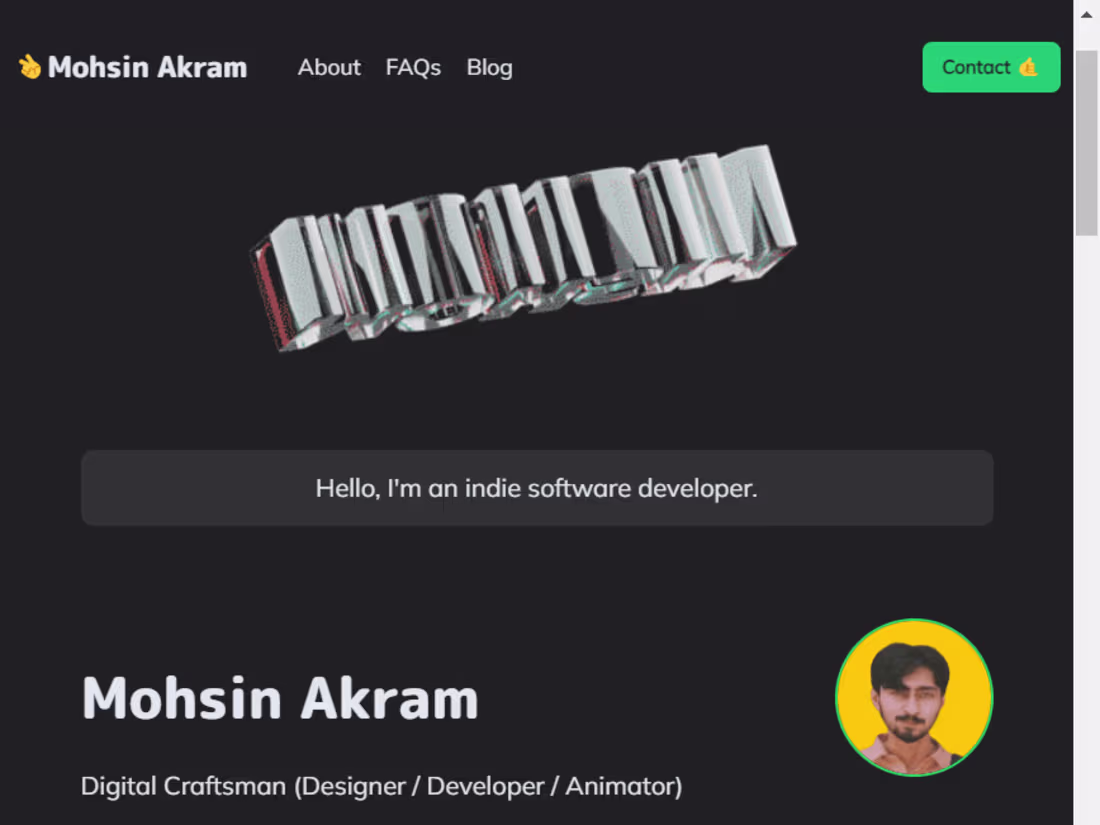
Task: Click the indie developer greeting banner
Action: pos(537,488)
